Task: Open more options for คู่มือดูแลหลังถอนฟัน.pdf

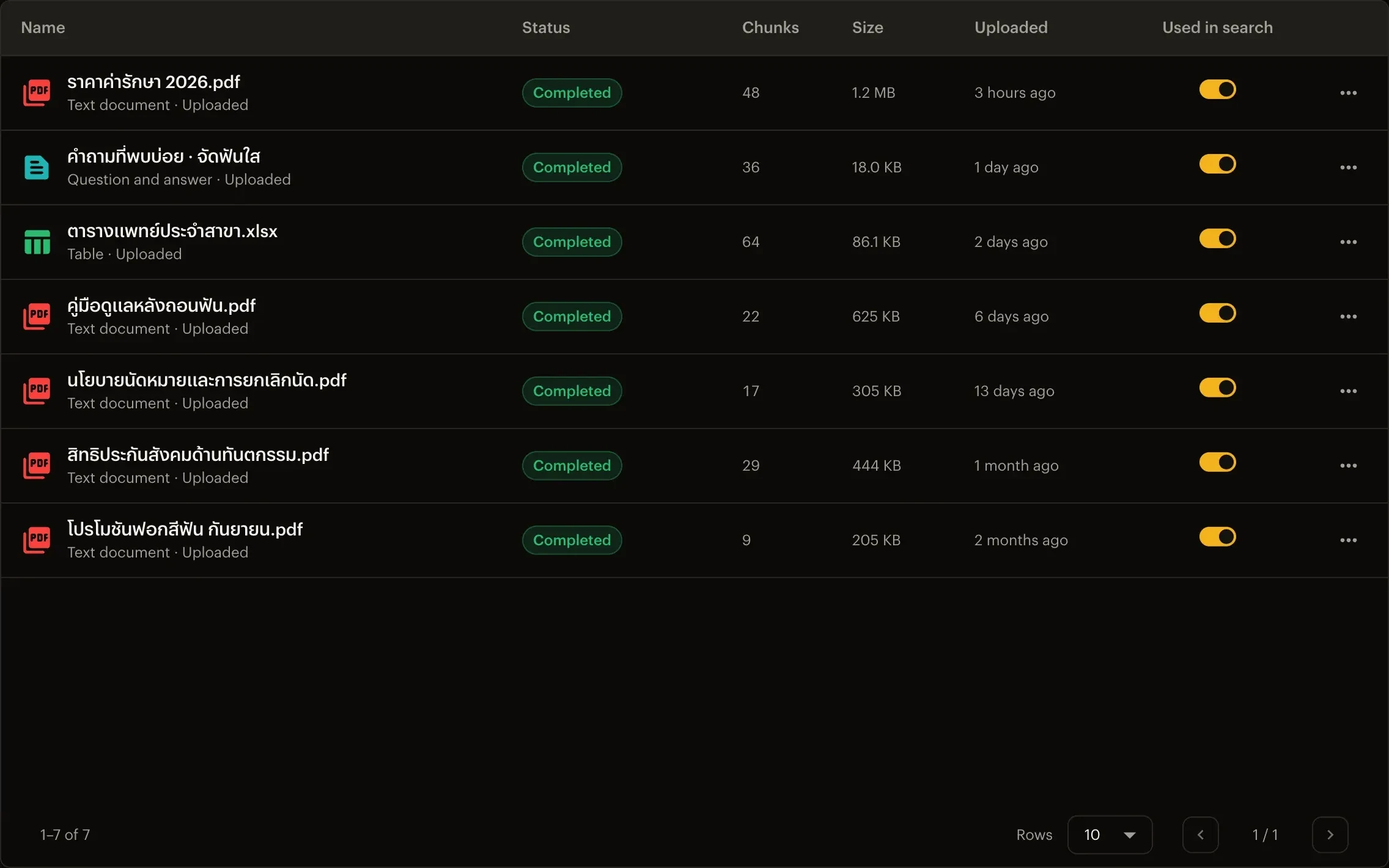Action: tap(1348, 317)
